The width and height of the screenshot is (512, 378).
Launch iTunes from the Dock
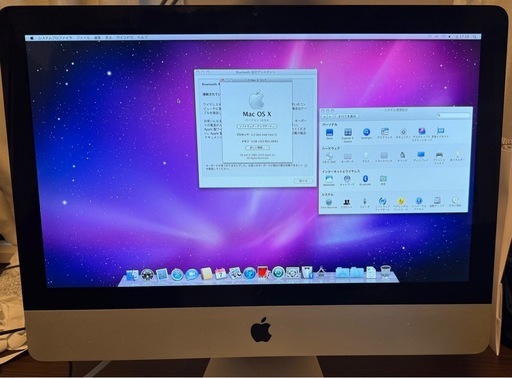[x=249, y=273]
